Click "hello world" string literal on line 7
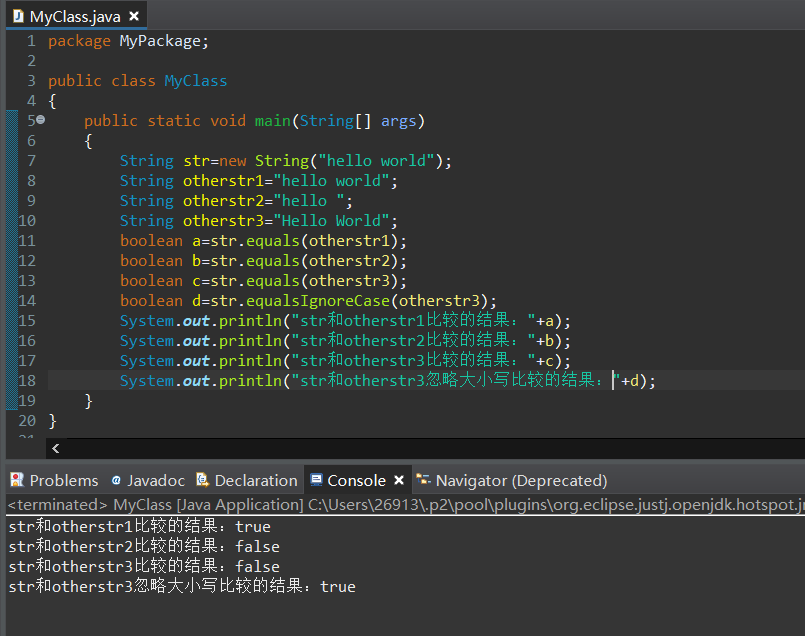Viewport: 805px width, 636px height. click(x=376, y=161)
